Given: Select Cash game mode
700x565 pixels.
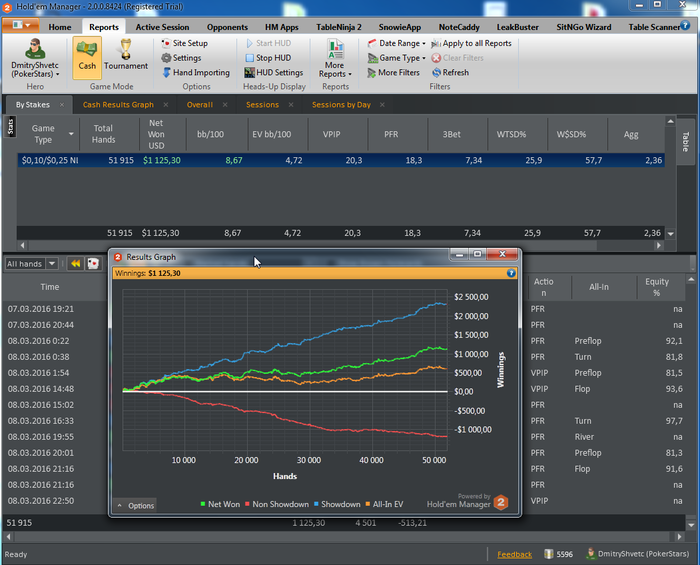Looking at the screenshot, I should tap(87, 58).
